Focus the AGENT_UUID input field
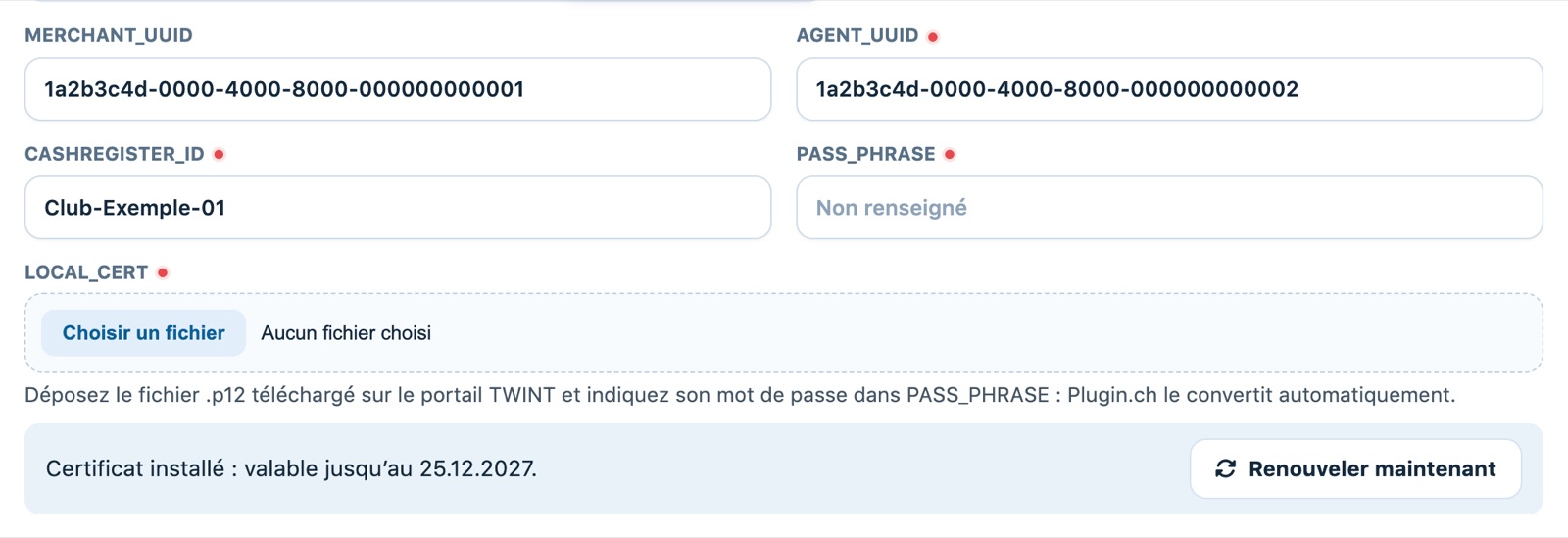Screen dimensions: 1568x538 (x=1169, y=89)
